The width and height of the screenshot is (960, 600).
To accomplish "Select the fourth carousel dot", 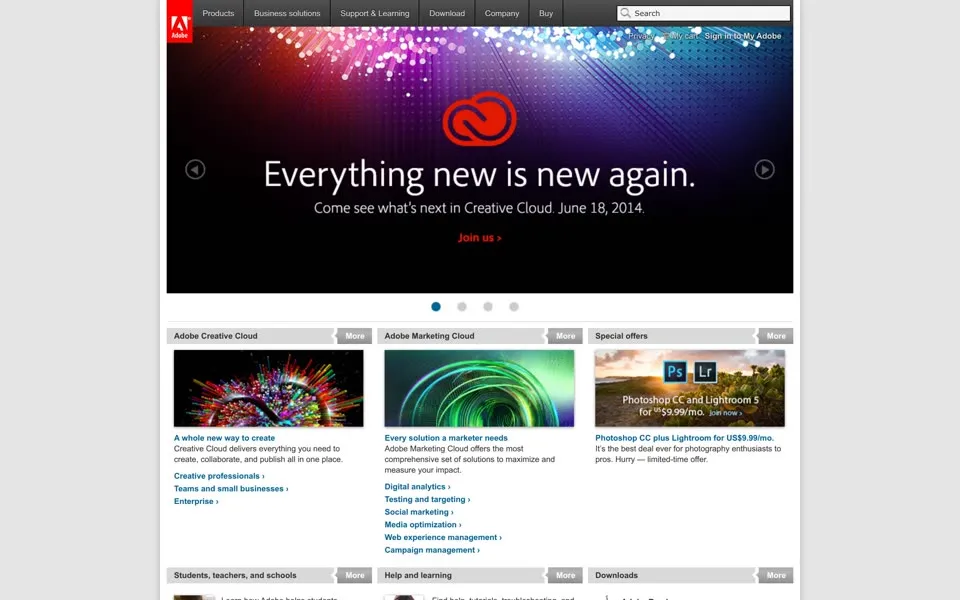I will point(514,307).
